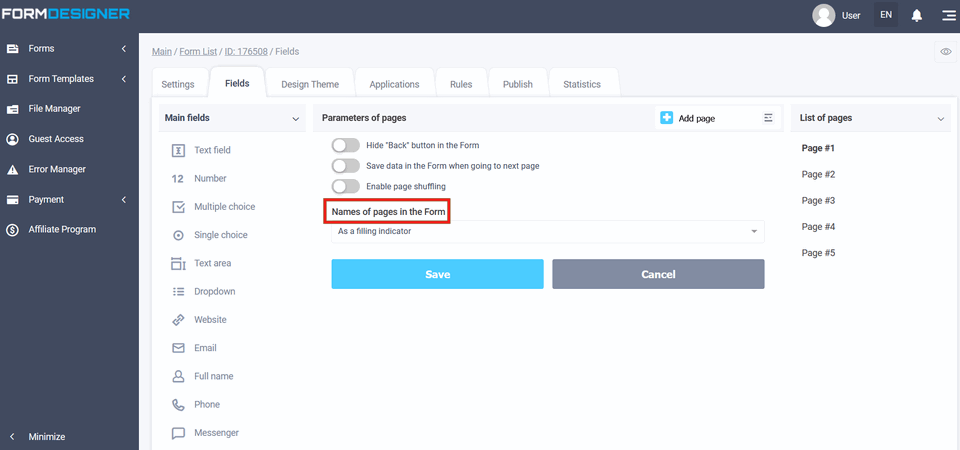Open the Publish tab
The image size is (960, 450).
[x=518, y=84]
